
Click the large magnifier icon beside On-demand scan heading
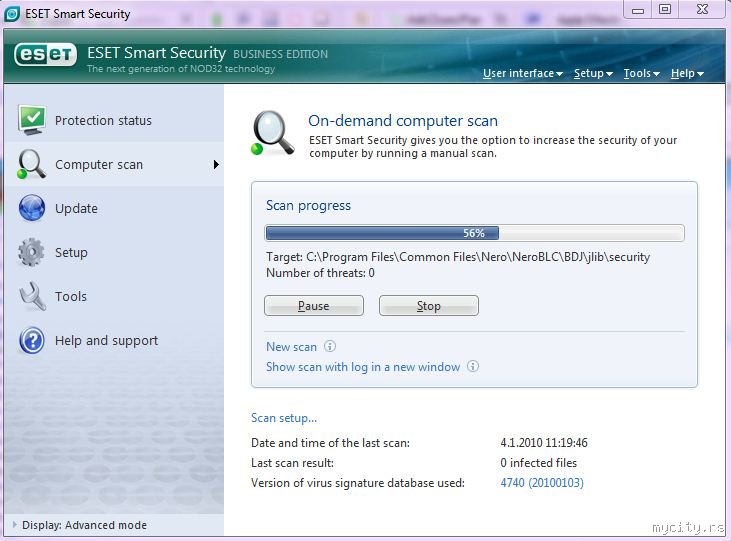[273, 133]
